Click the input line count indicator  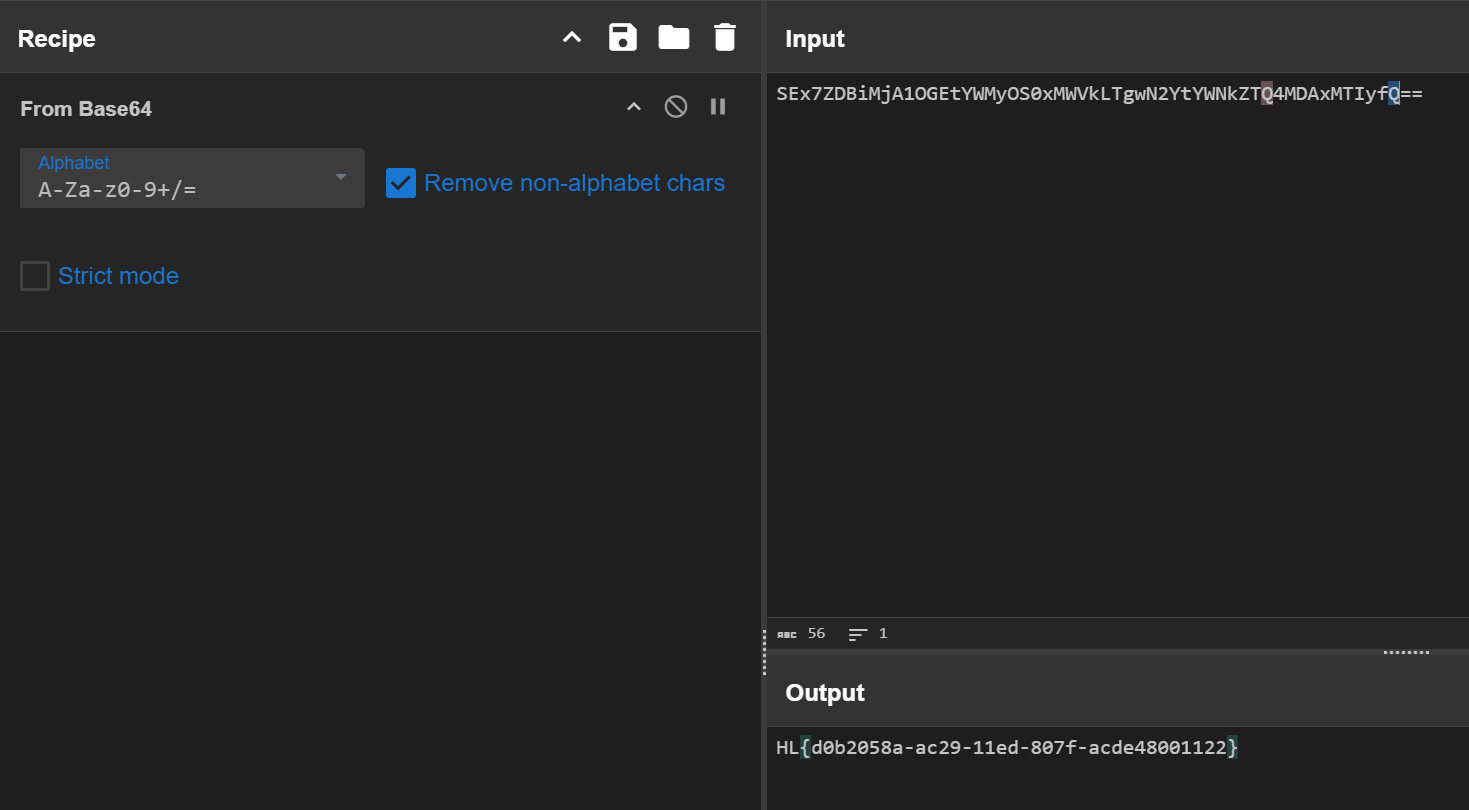868,634
